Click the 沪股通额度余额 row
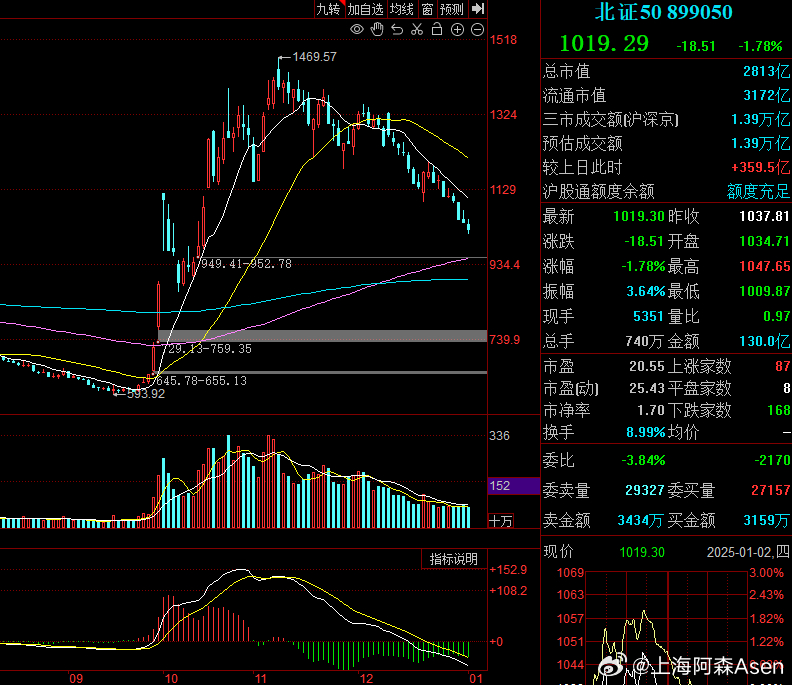The image size is (792, 685). [x=666, y=191]
